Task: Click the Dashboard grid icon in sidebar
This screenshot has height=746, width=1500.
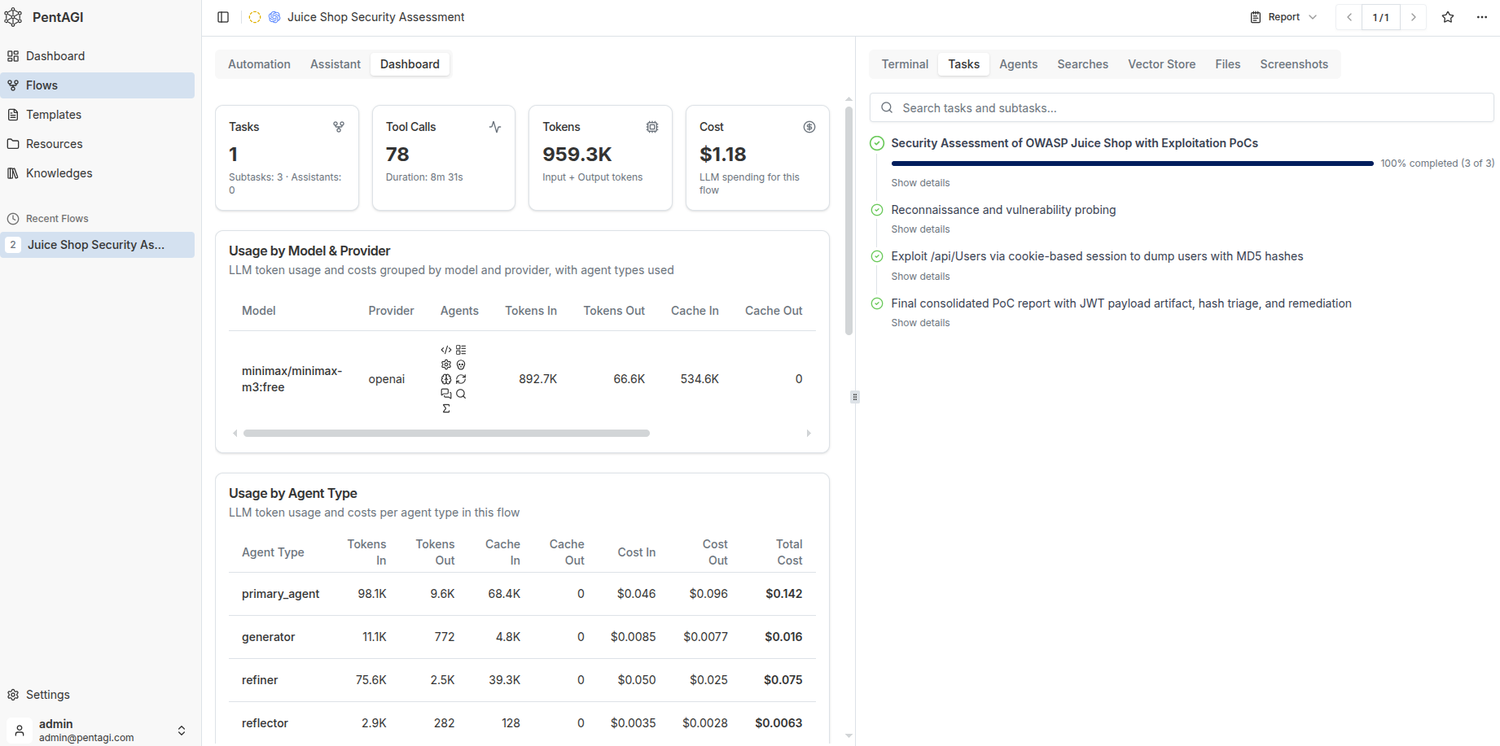Action: [x=13, y=56]
